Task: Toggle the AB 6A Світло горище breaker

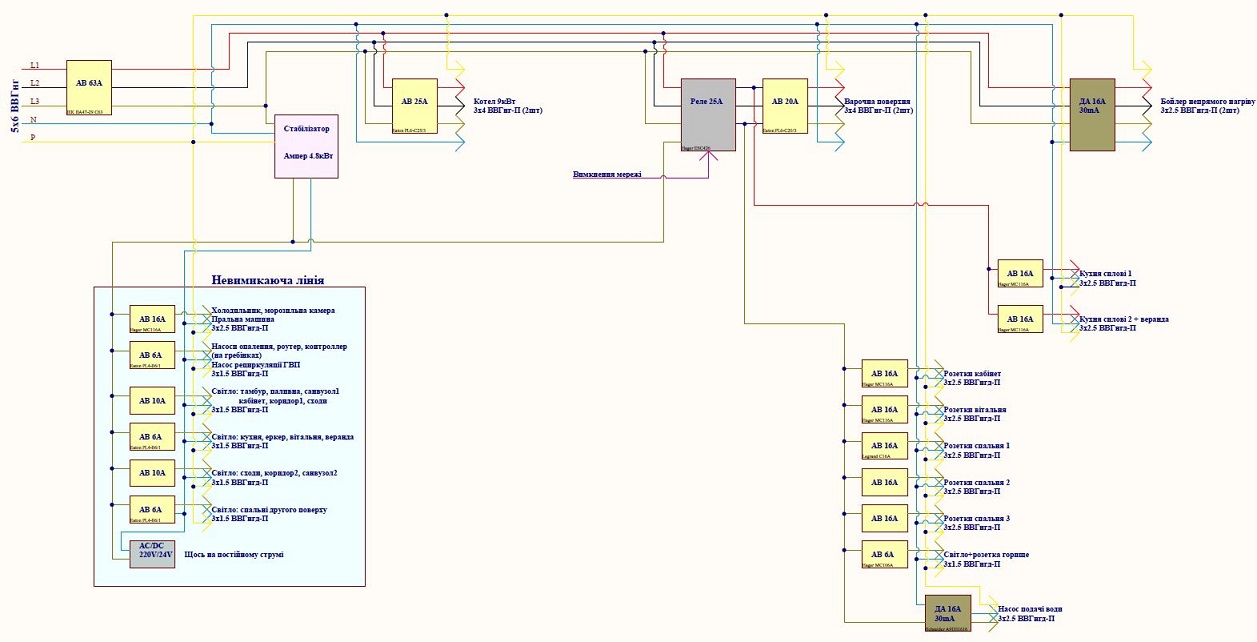Action: 884,553
